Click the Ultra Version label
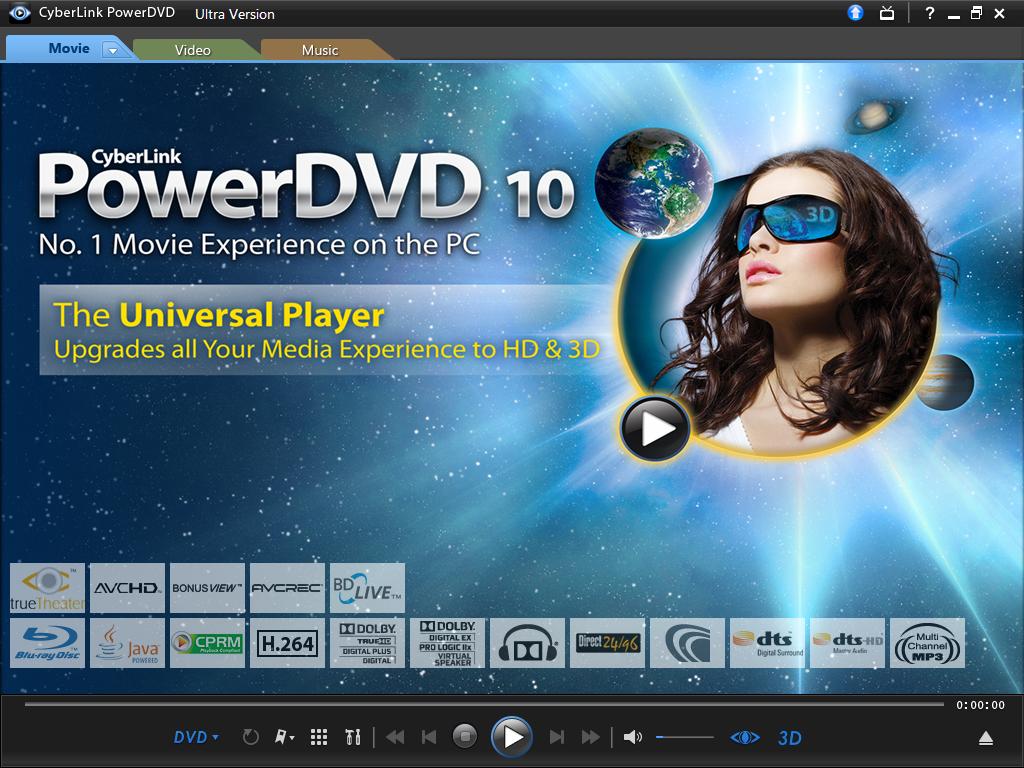 [234, 14]
